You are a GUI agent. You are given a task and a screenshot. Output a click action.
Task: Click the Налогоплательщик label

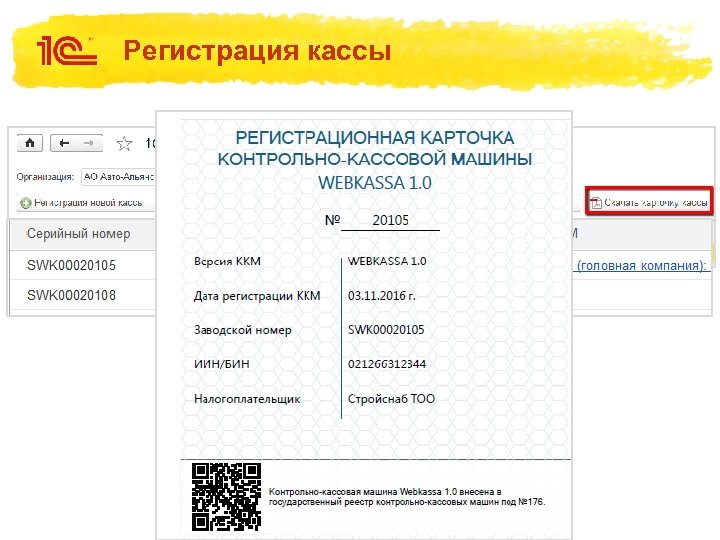pyautogui.click(x=247, y=399)
